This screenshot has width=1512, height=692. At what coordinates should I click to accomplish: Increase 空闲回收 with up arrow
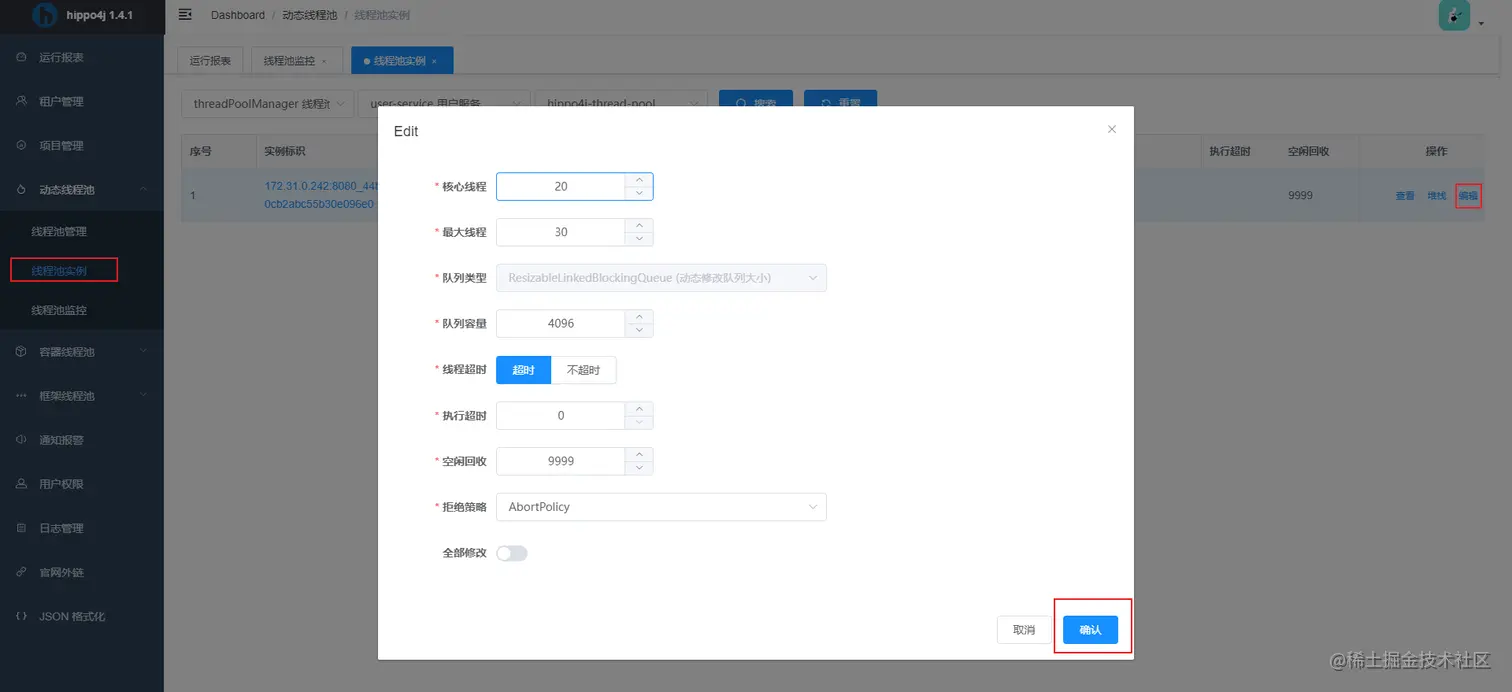point(639,454)
